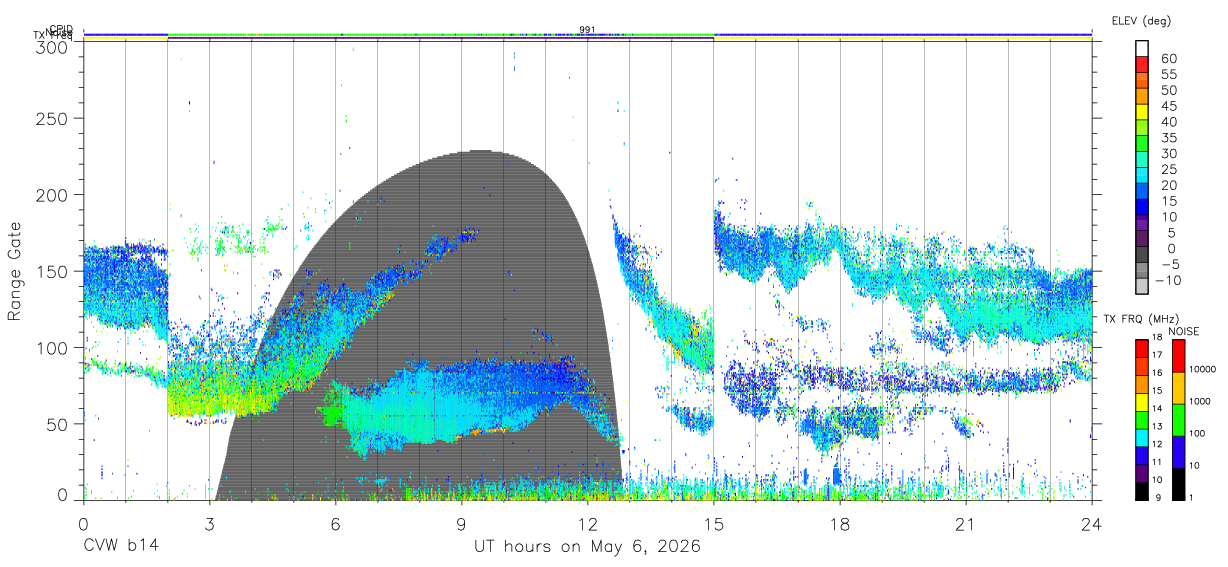The height and width of the screenshot is (567, 1228).
Task: Select the black swatch of the TX FRQ bar
Action: point(1142,491)
